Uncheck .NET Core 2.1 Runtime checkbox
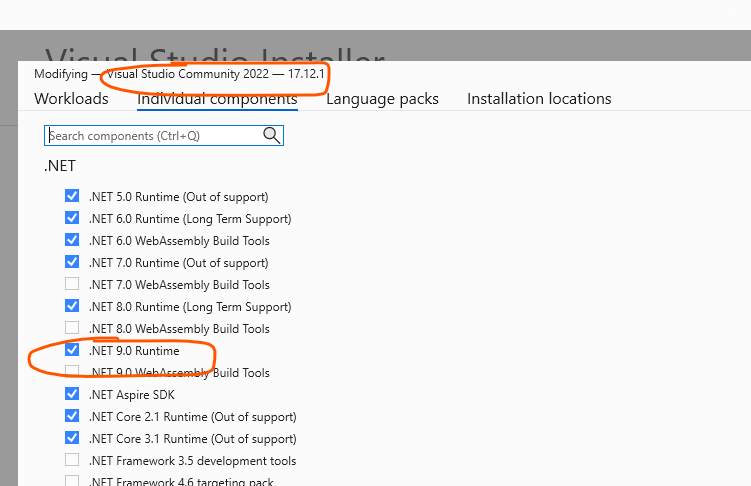Viewport: 751px width, 486px height. click(72, 416)
